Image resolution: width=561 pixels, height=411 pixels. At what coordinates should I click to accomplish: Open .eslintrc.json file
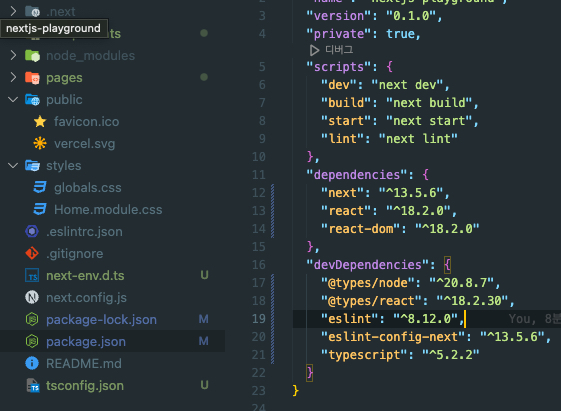[x=84, y=232]
